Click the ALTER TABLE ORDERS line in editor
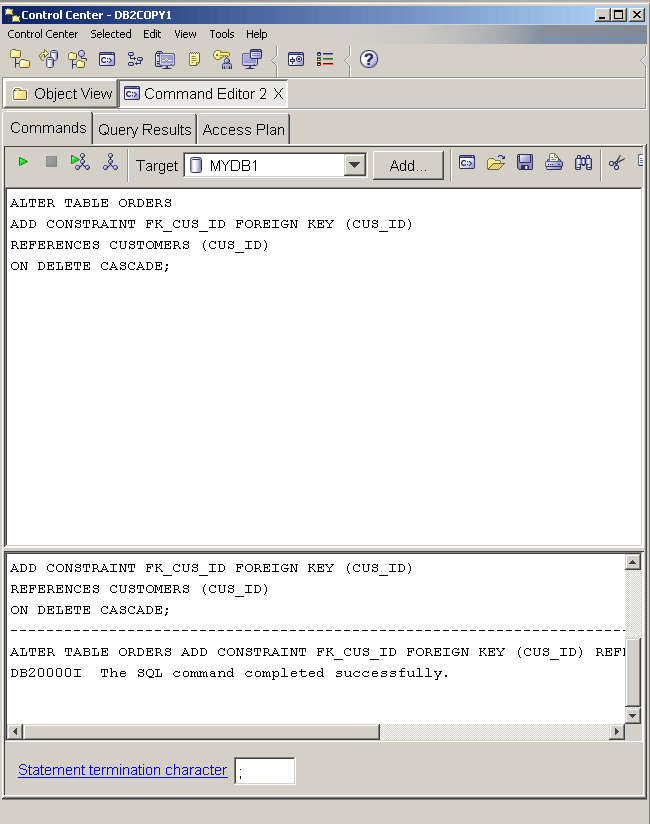This screenshot has height=824, width=650. click(x=91, y=203)
